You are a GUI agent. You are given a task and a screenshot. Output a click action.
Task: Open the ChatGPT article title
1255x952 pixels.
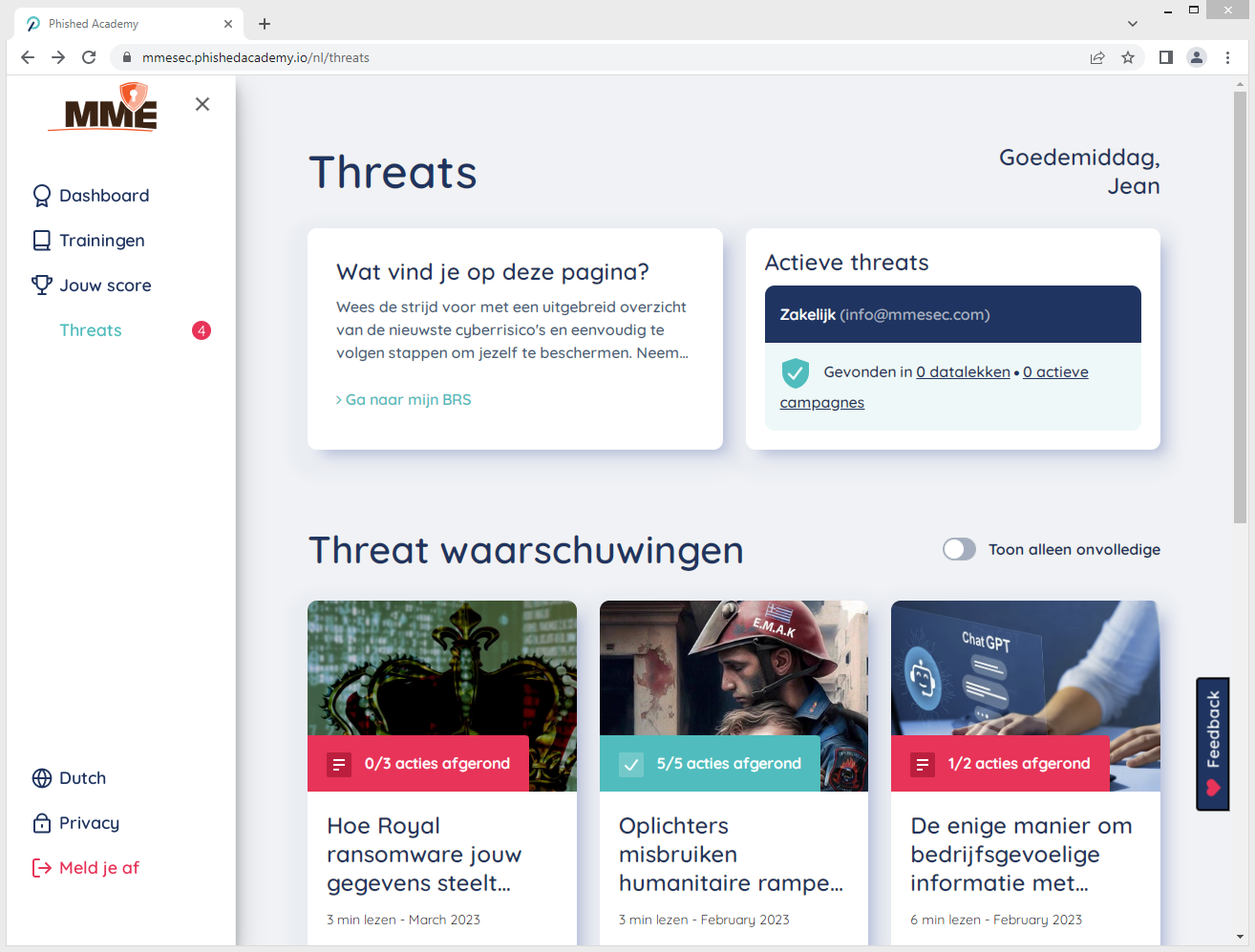(x=1021, y=855)
